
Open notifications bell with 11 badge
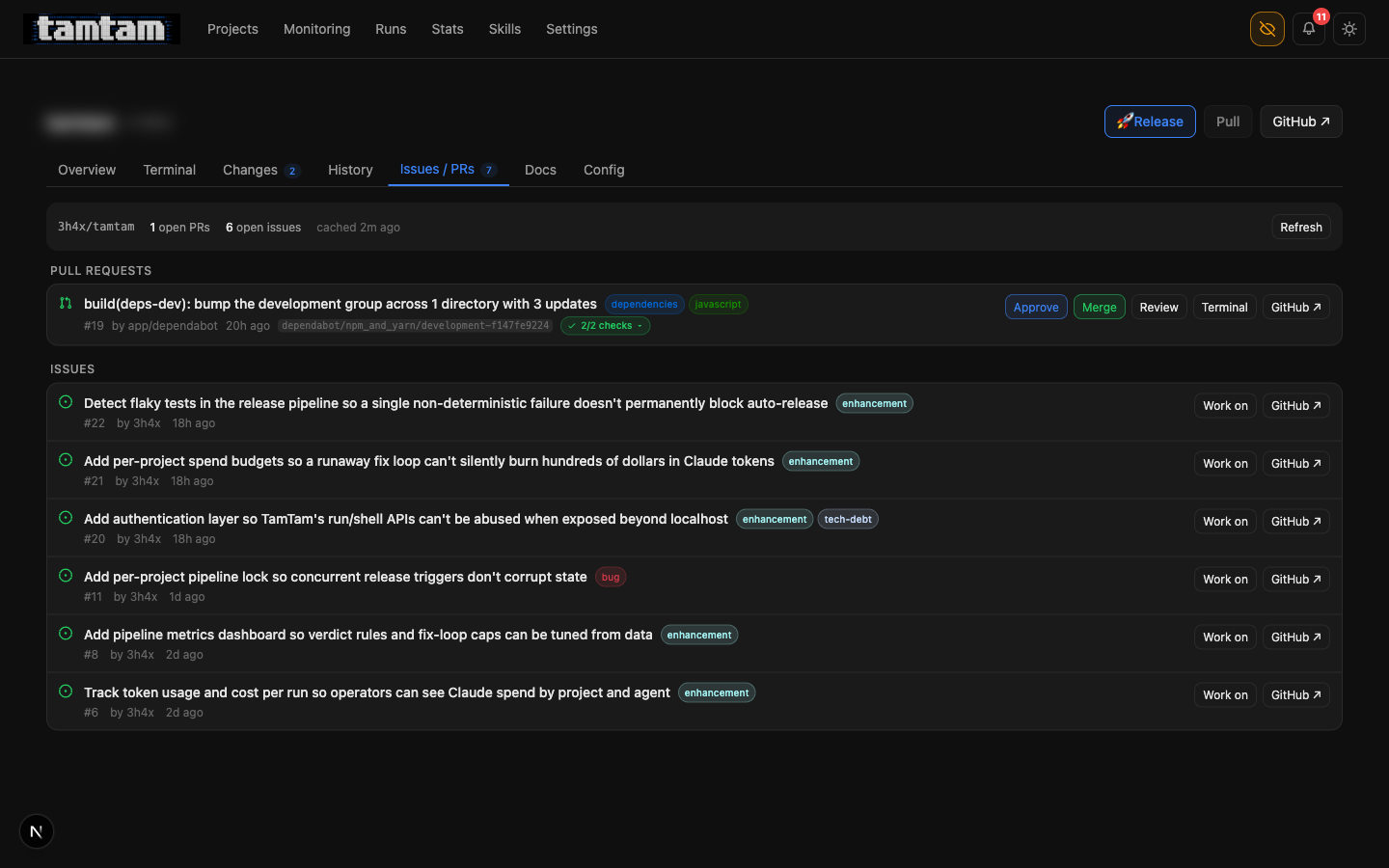pyautogui.click(x=1309, y=29)
